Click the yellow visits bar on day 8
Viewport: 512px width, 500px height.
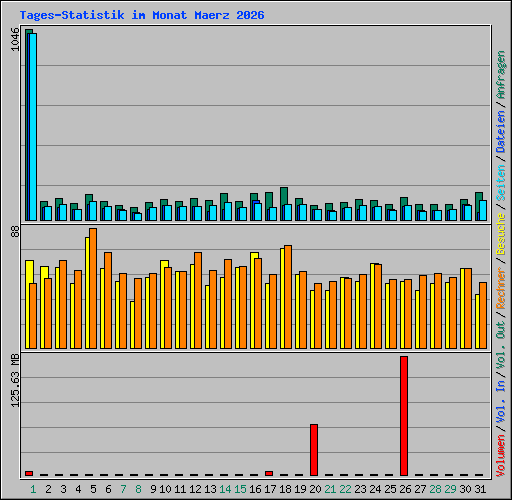(x=132, y=325)
